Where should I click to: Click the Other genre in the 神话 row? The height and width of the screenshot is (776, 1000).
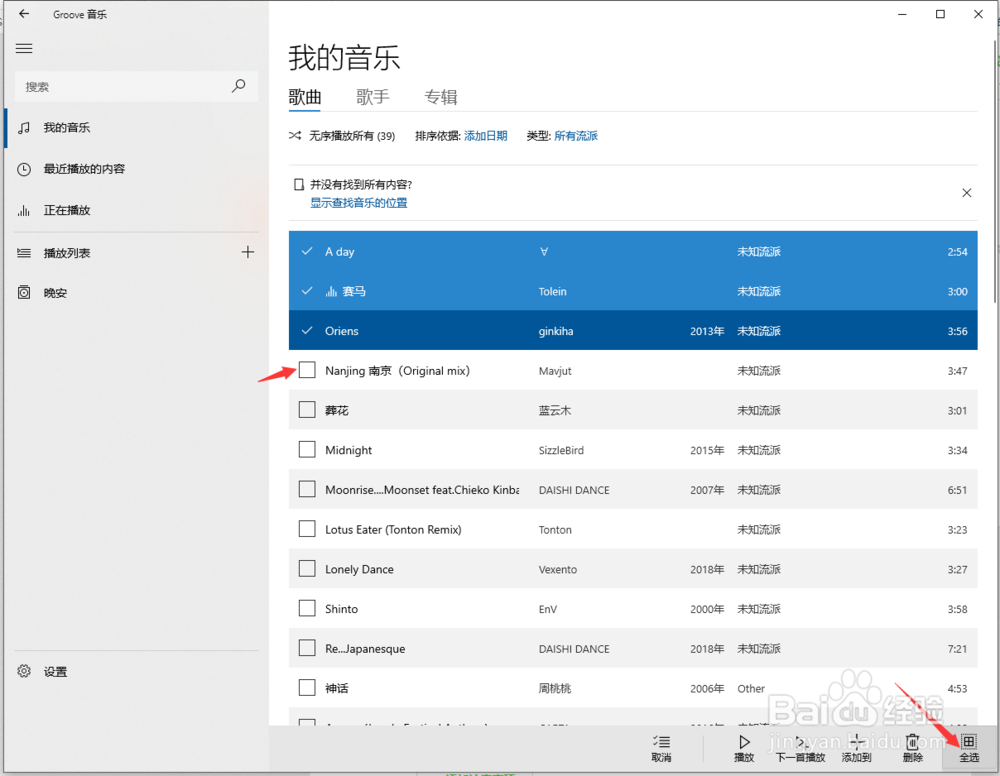[x=751, y=689]
